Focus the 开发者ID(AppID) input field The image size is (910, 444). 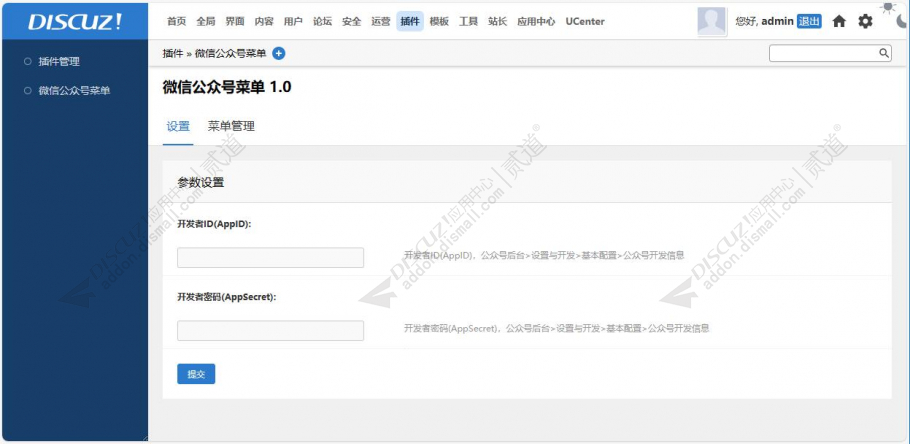click(270, 258)
